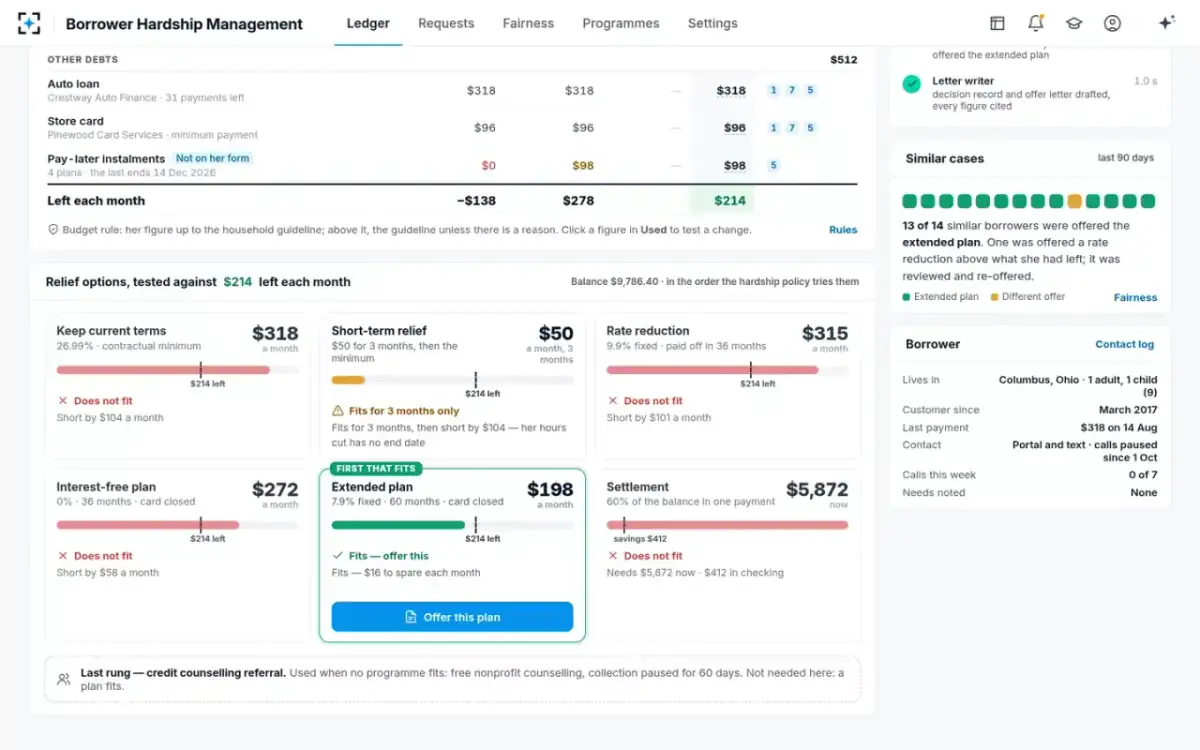Screen dimensions: 1200x750
Task: Open notifications bell in the header
Action: [x=1035, y=23]
